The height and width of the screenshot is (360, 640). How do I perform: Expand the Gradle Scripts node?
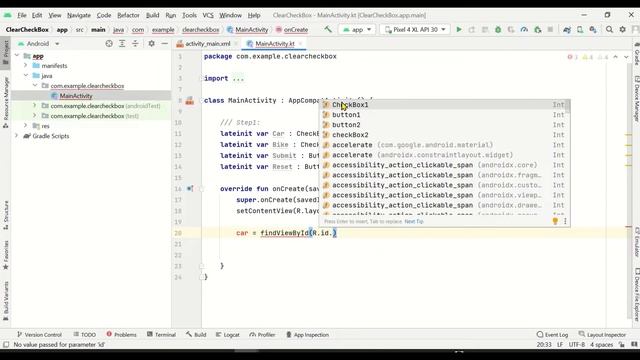point(17,136)
